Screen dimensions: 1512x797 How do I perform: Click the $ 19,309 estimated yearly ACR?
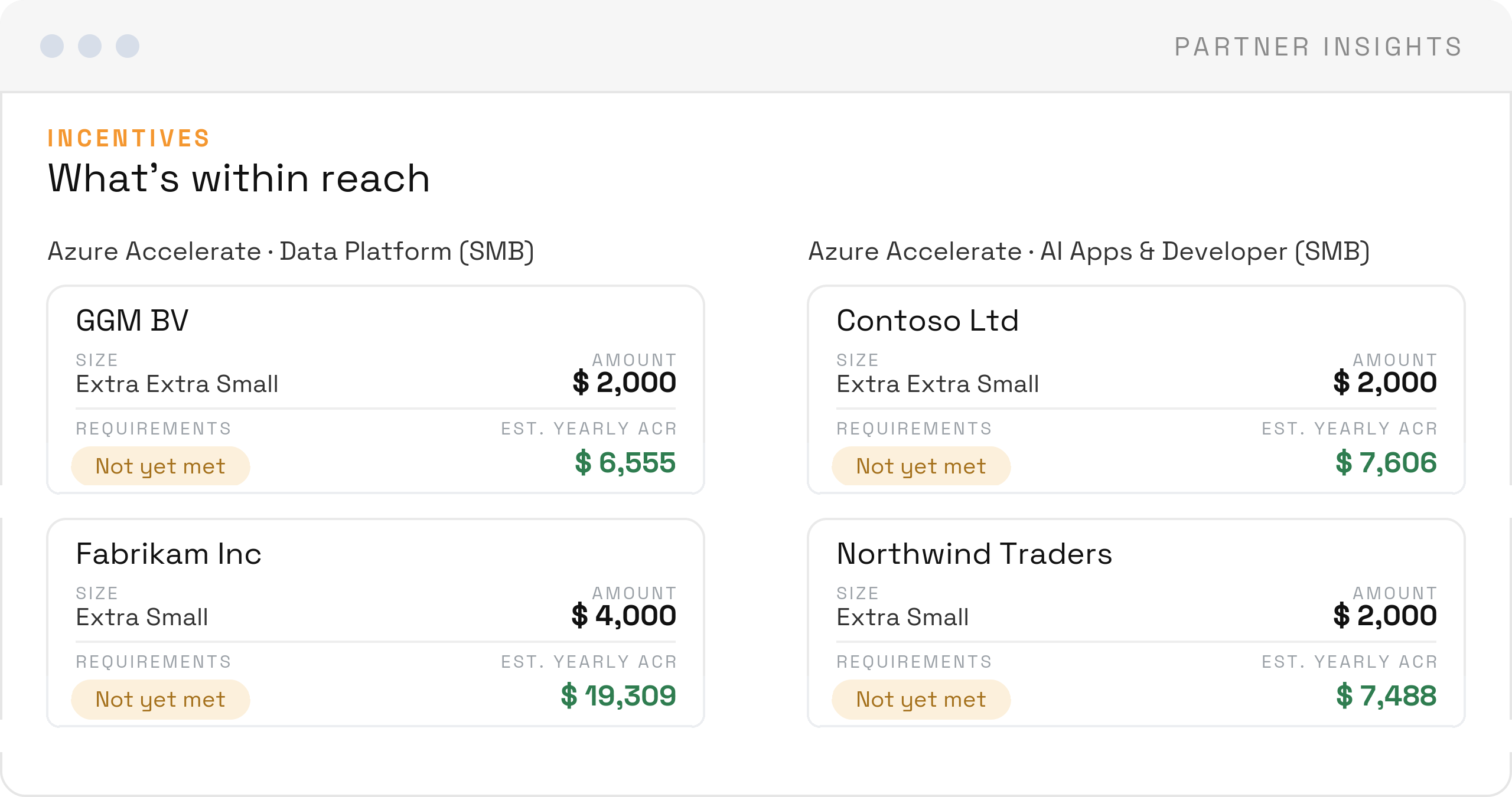coord(618,695)
